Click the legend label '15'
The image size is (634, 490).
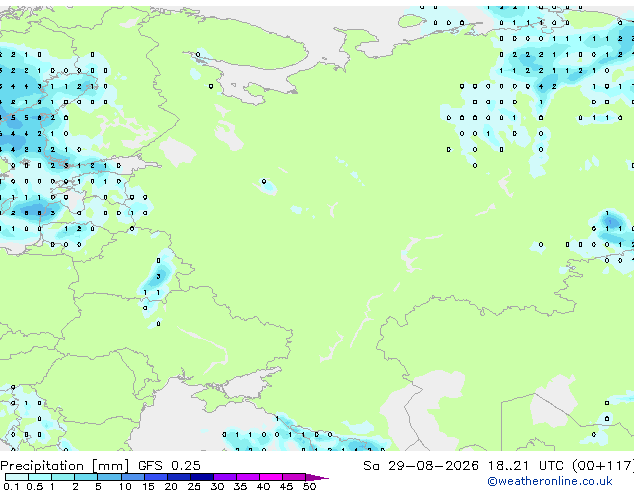[148, 486]
